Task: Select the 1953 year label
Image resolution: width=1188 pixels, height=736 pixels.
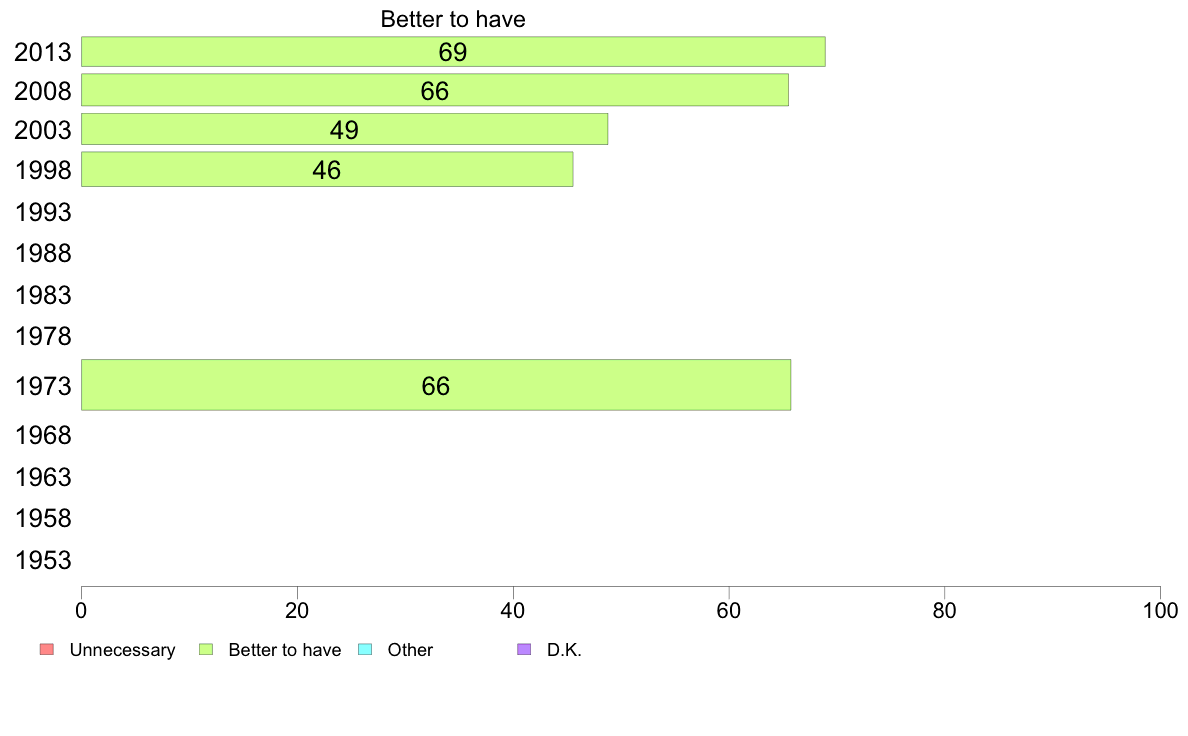Action: [43, 560]
